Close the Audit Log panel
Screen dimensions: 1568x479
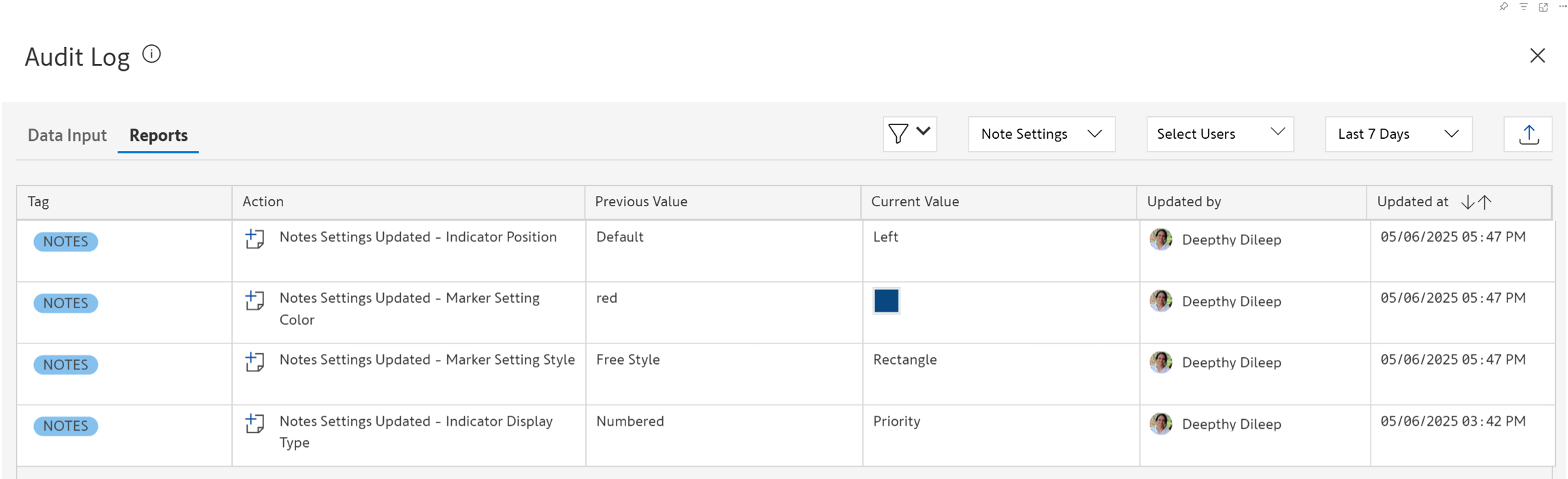1537,56
